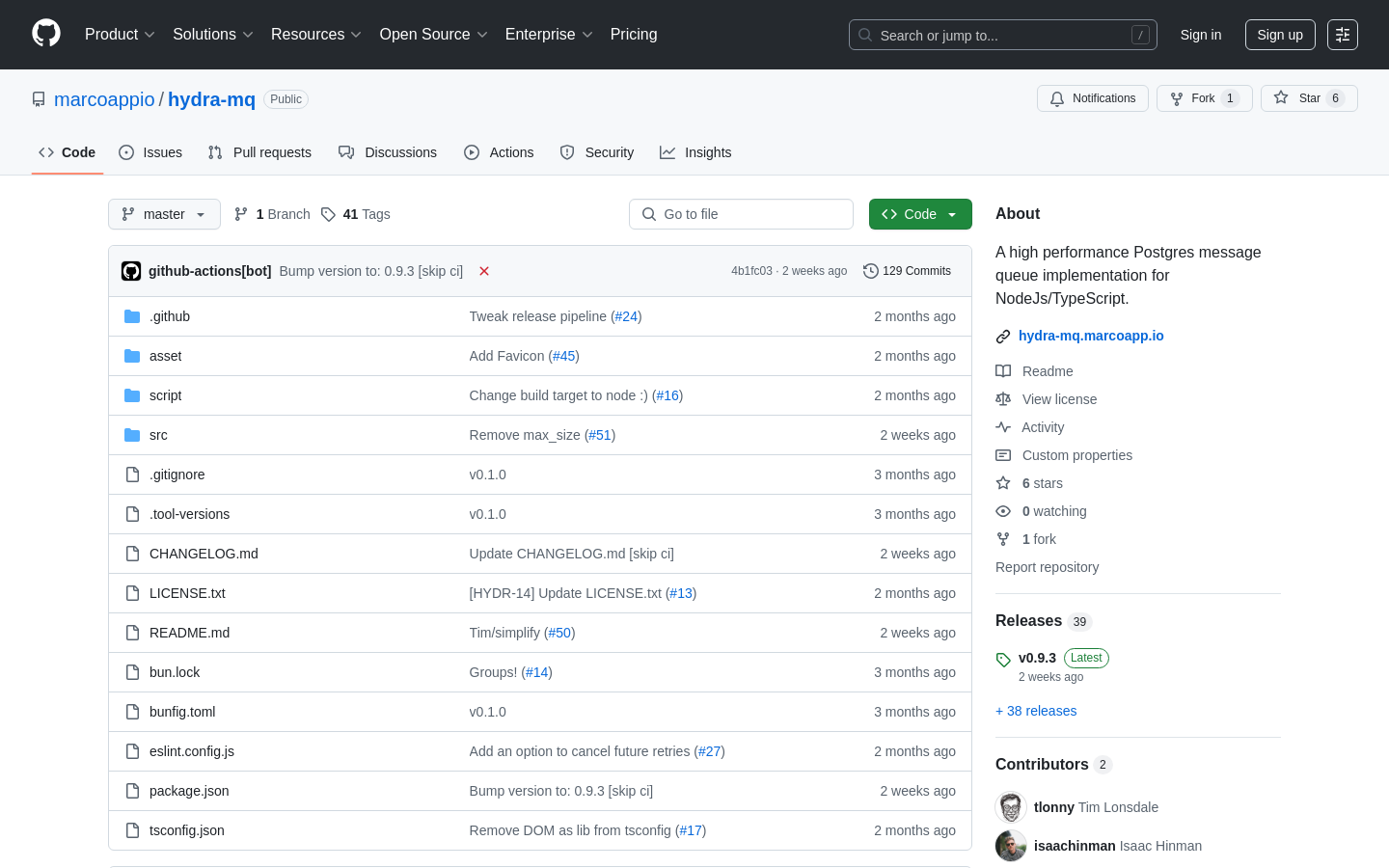
Task: Open the Pricing page
Action: coord(634,35)
